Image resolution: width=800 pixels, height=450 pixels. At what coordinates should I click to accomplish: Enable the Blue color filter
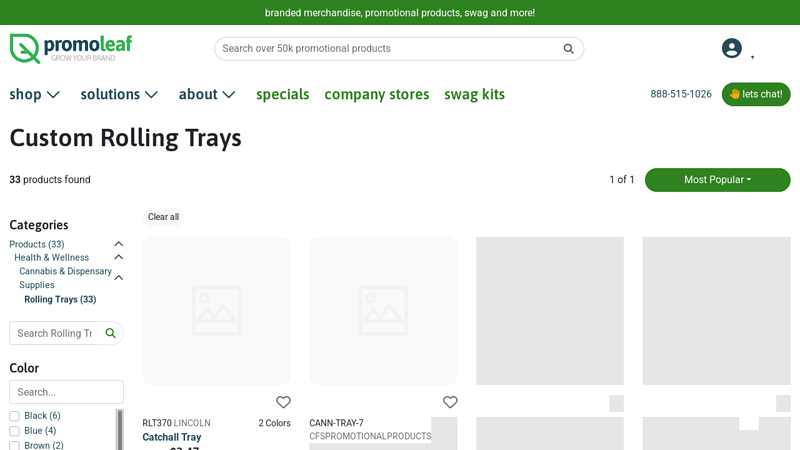[x=15, y=431]
